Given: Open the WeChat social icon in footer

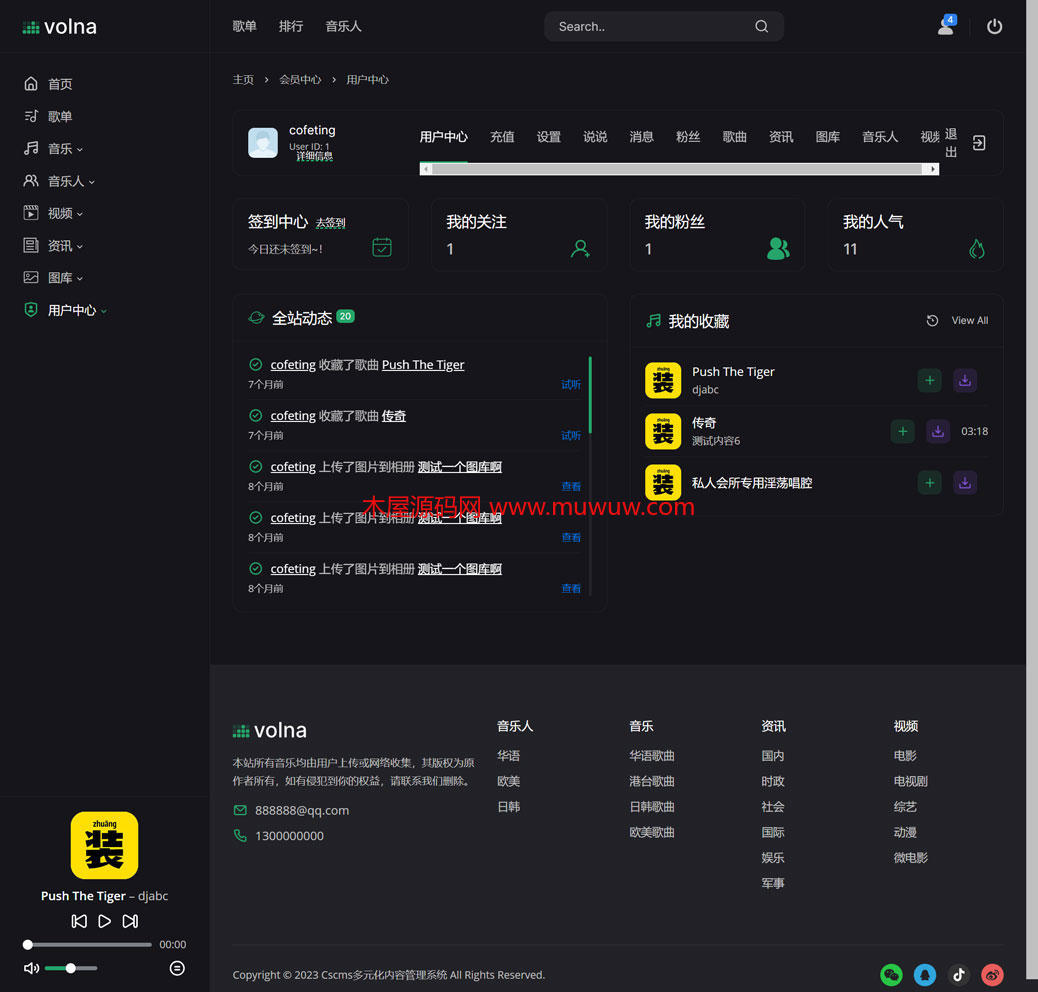Looking at the screenshot, I should click(891, 974).
